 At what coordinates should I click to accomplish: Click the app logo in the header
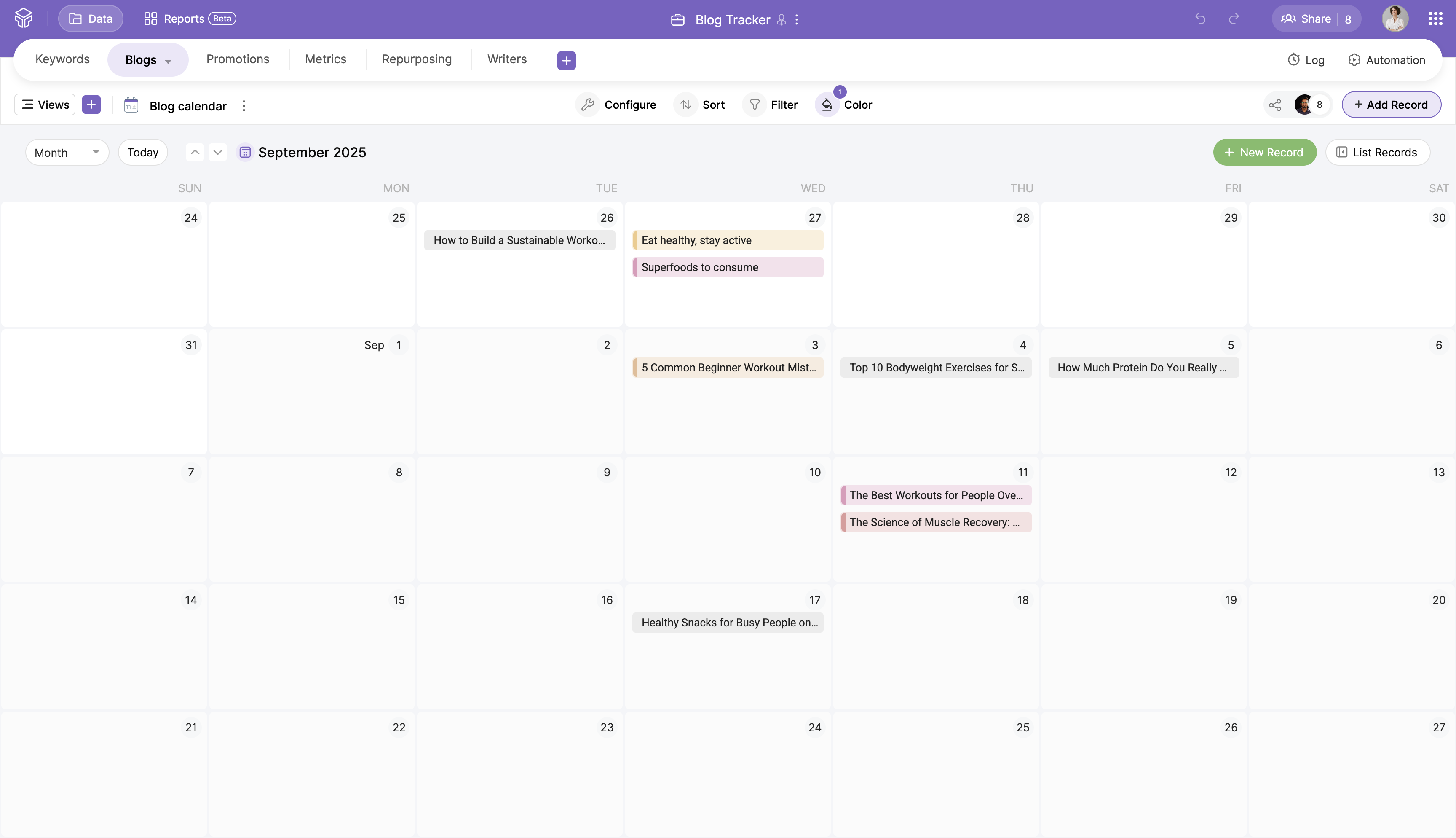click(24, 19)
